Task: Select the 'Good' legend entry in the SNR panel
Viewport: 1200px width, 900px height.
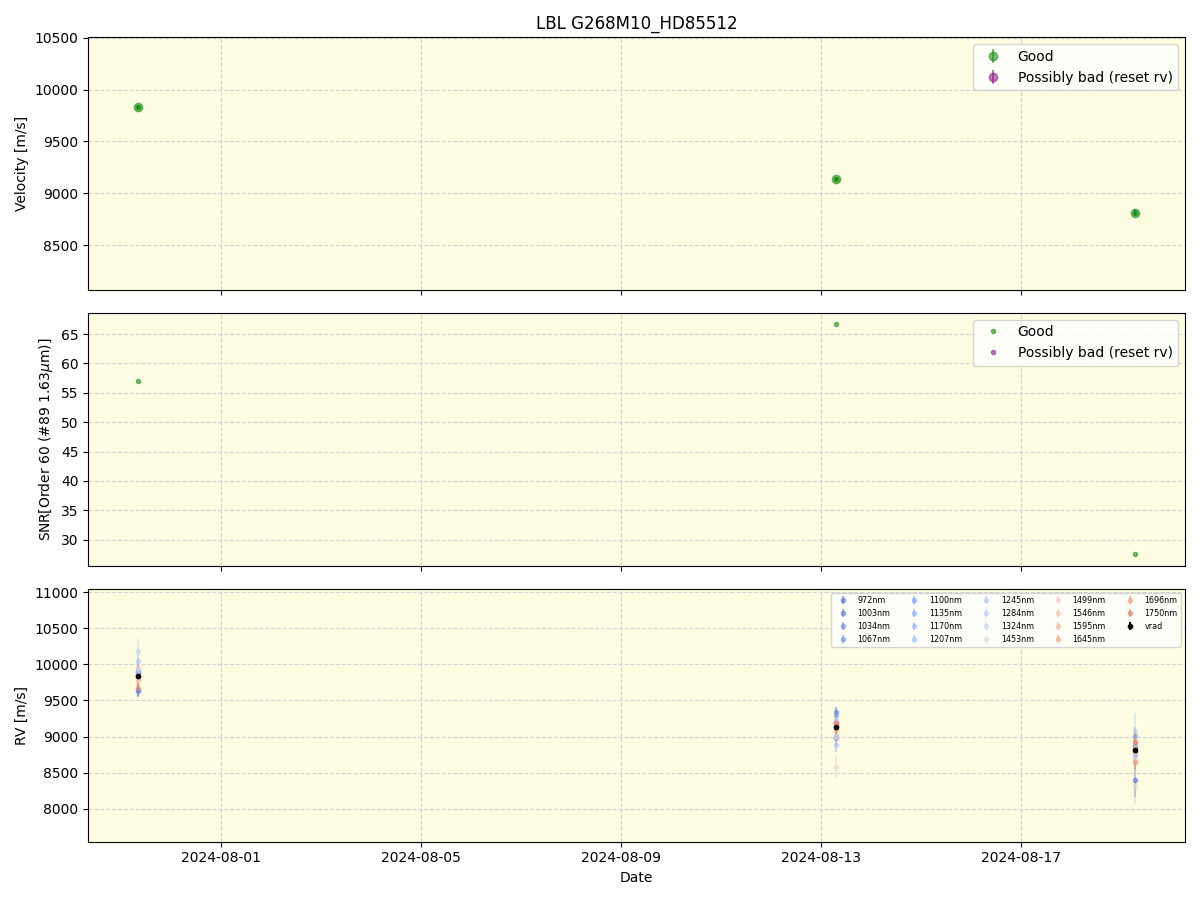Action: [1035, 331]
